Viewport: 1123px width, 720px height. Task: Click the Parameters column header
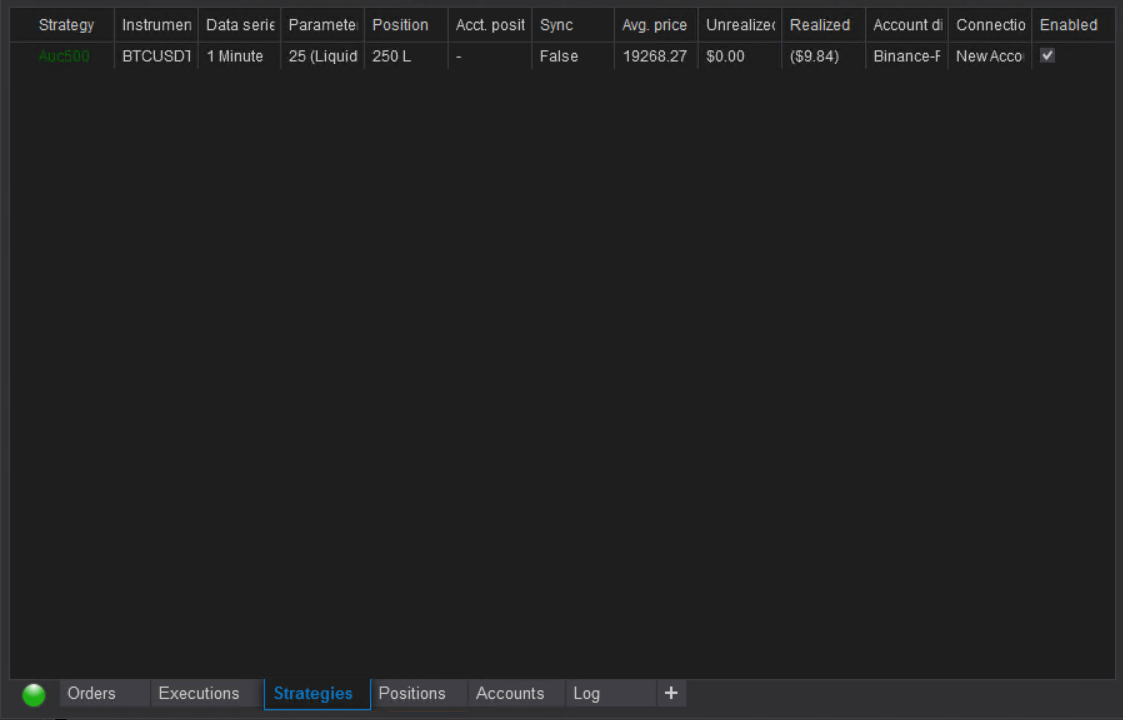[322, 25]
